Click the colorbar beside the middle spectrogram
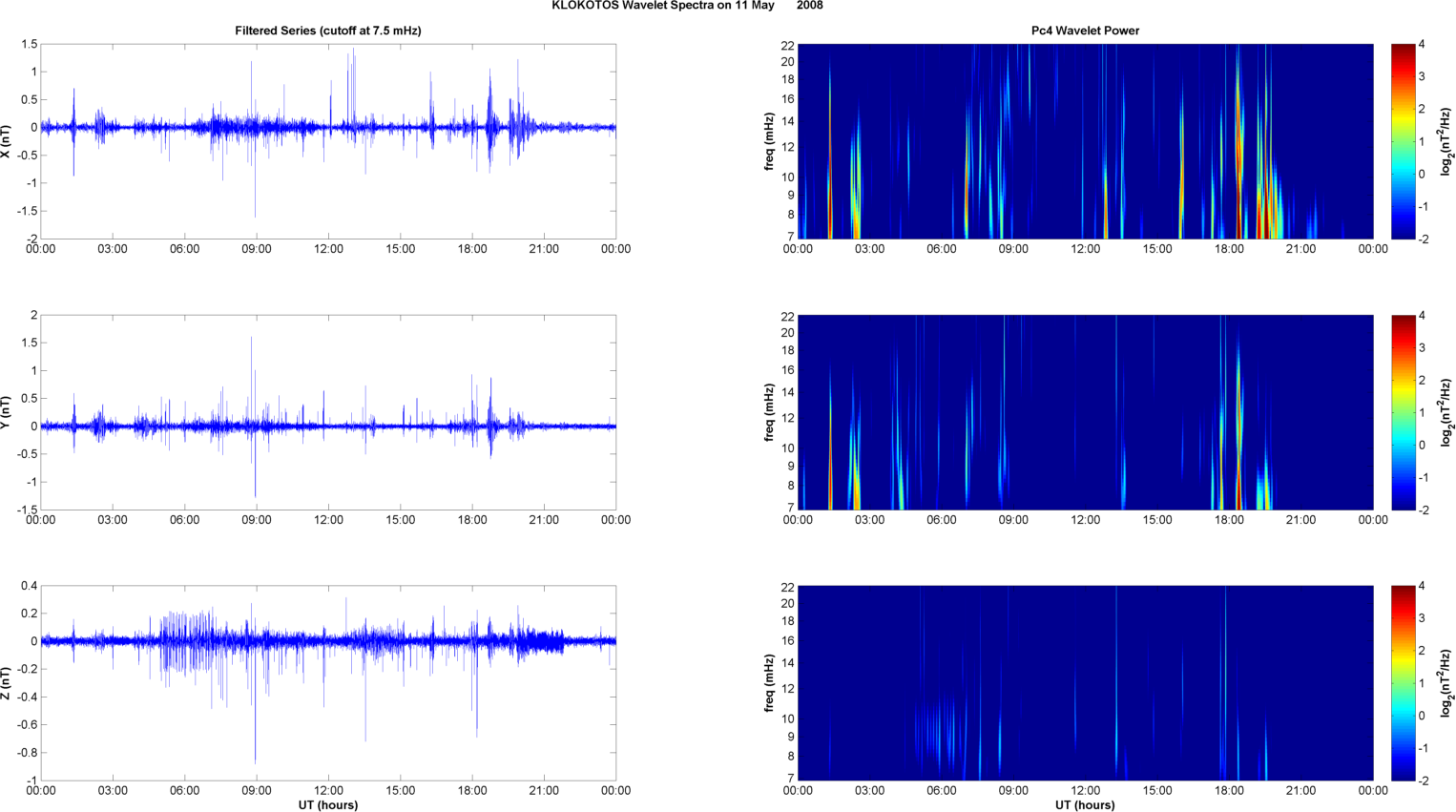The width and height of the screenshot is (1456, 812). click(x=1403, y=412)
